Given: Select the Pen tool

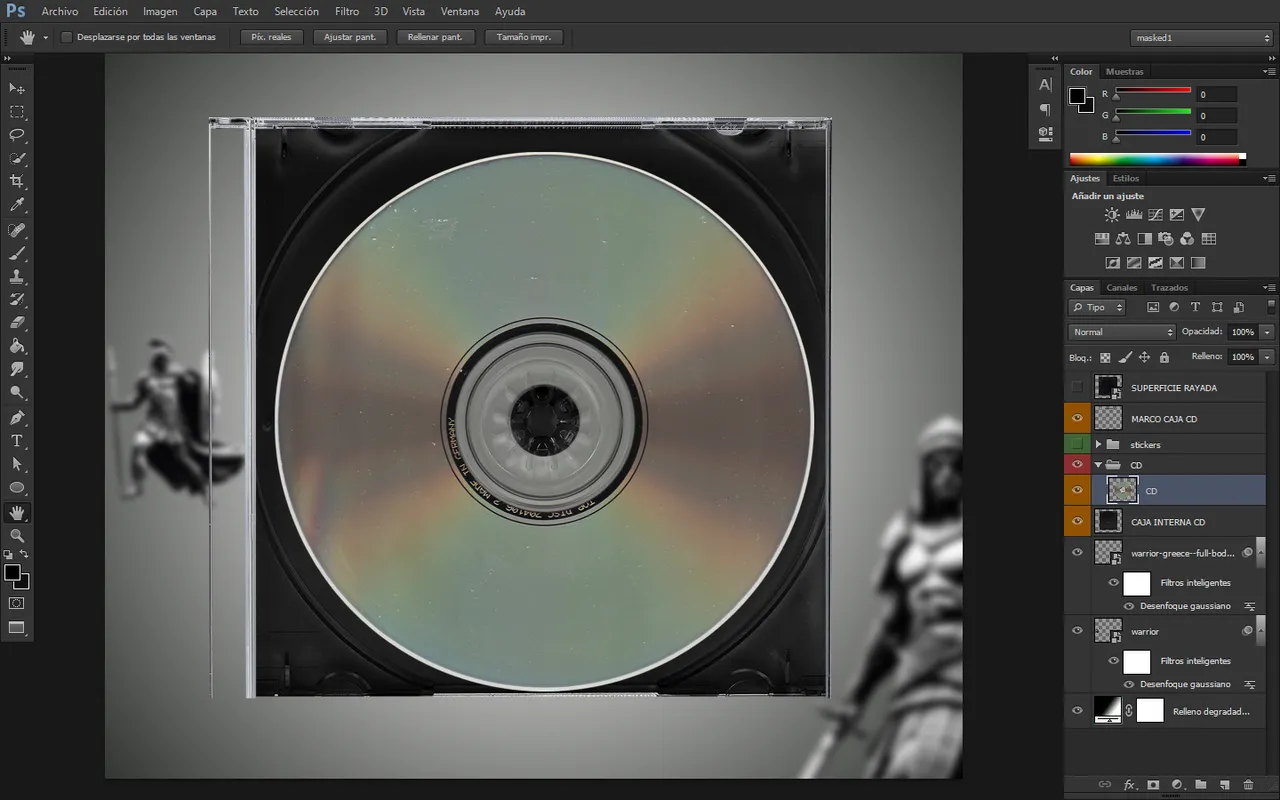Looking at the screenshot, I should [x=17, y=417].
